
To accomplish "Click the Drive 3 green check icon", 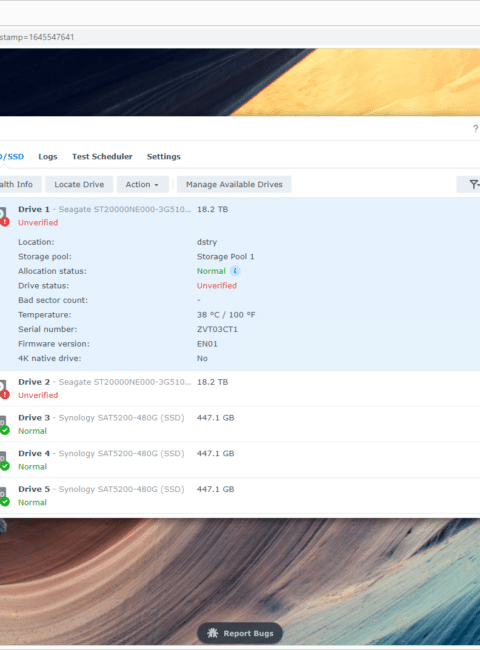I will [5, 430].
